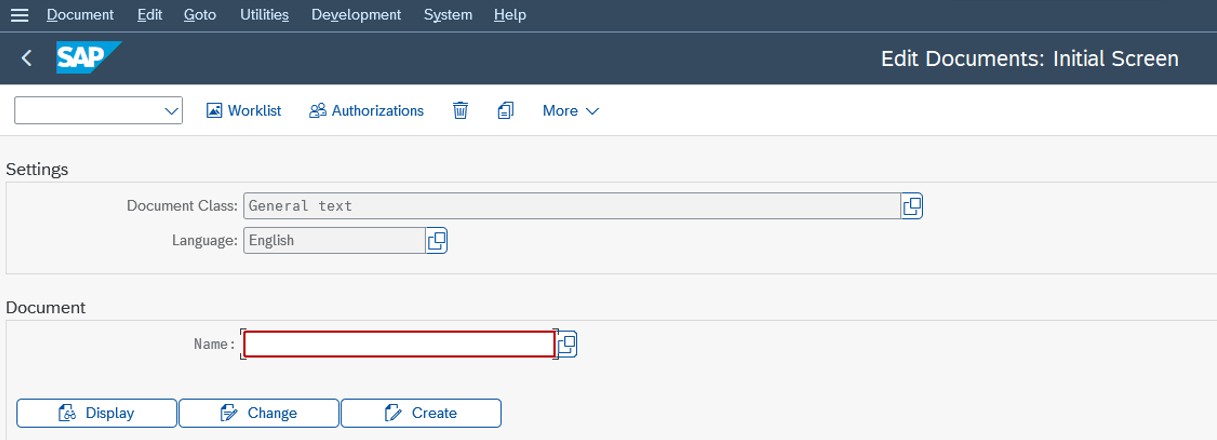Screen dimensions: 1217x440
Task: Open the Document menu
Action: 80,15
